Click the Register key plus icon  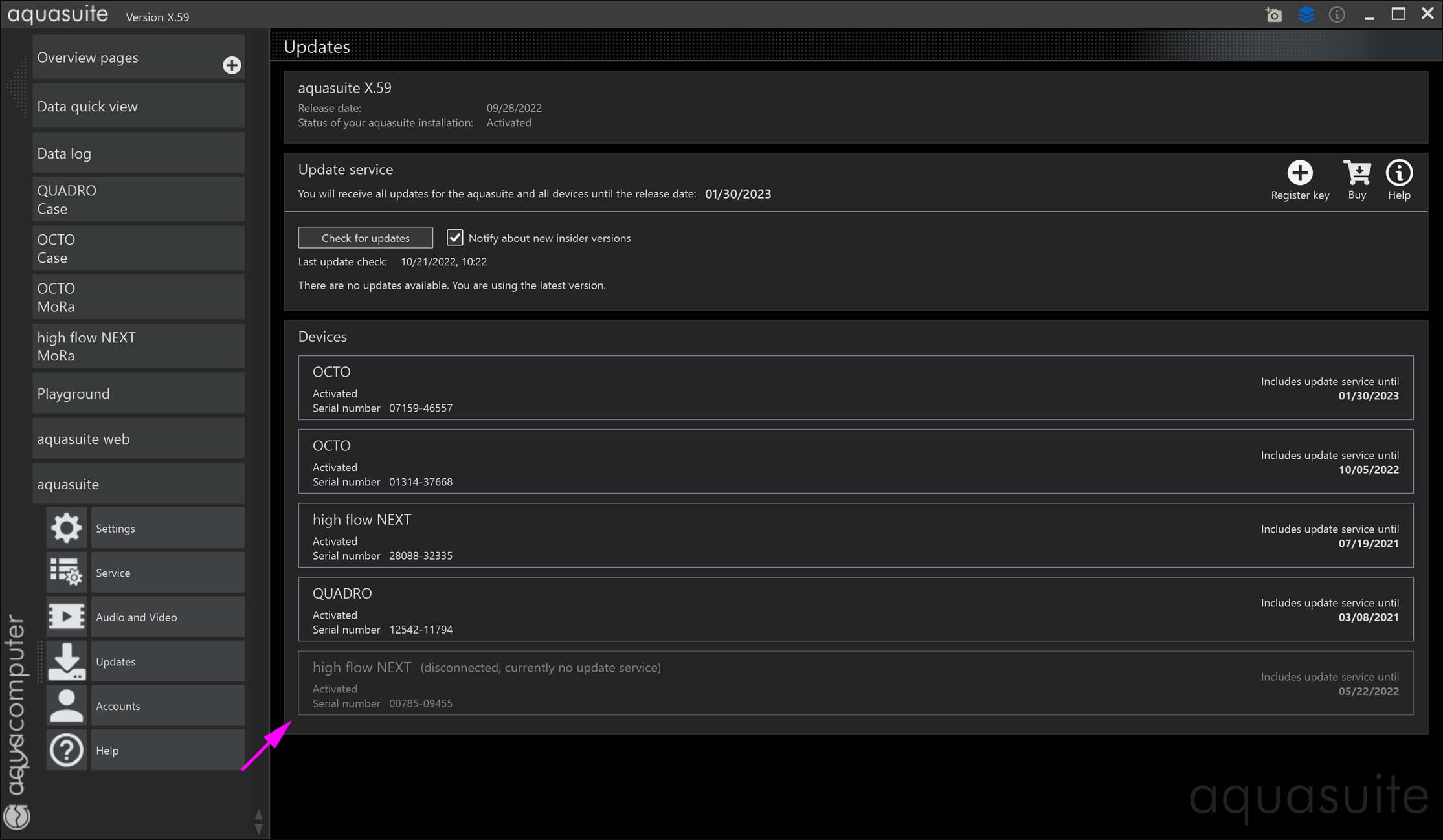click(x=1299, y=173)
